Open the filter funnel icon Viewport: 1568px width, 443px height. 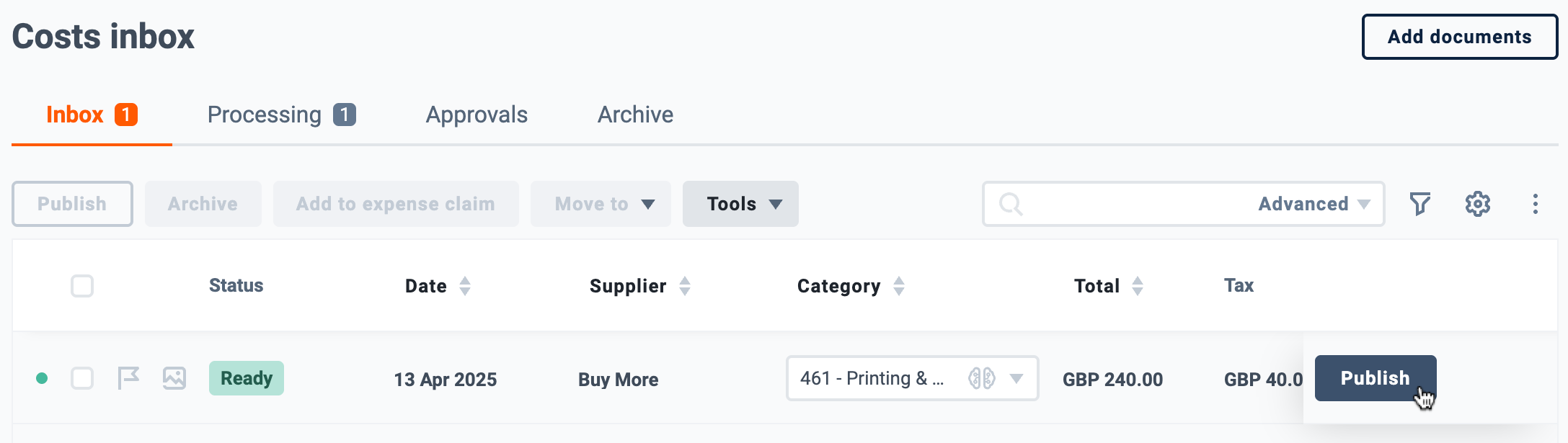[1419, 204]
